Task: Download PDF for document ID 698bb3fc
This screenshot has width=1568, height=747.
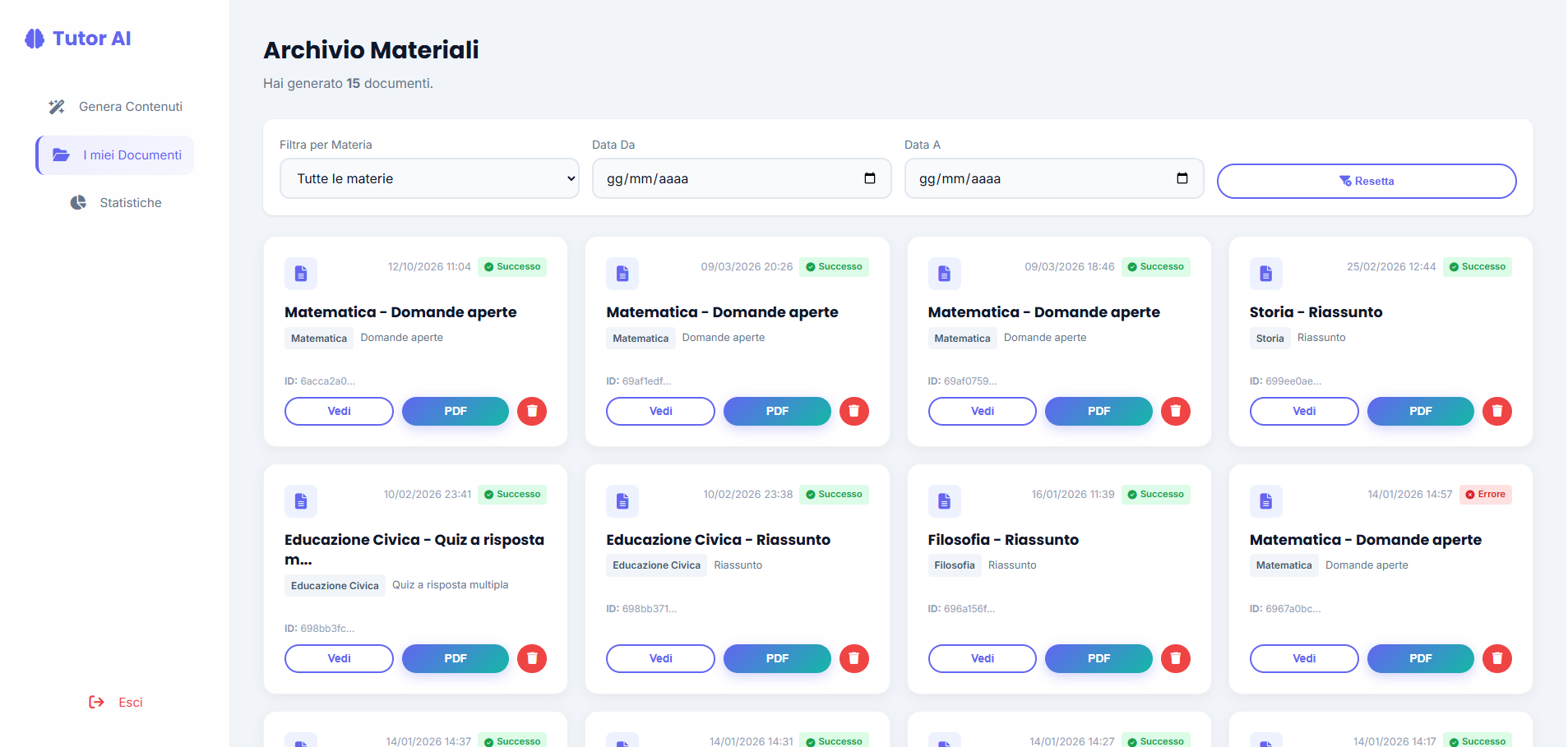Action: (456, 658)
